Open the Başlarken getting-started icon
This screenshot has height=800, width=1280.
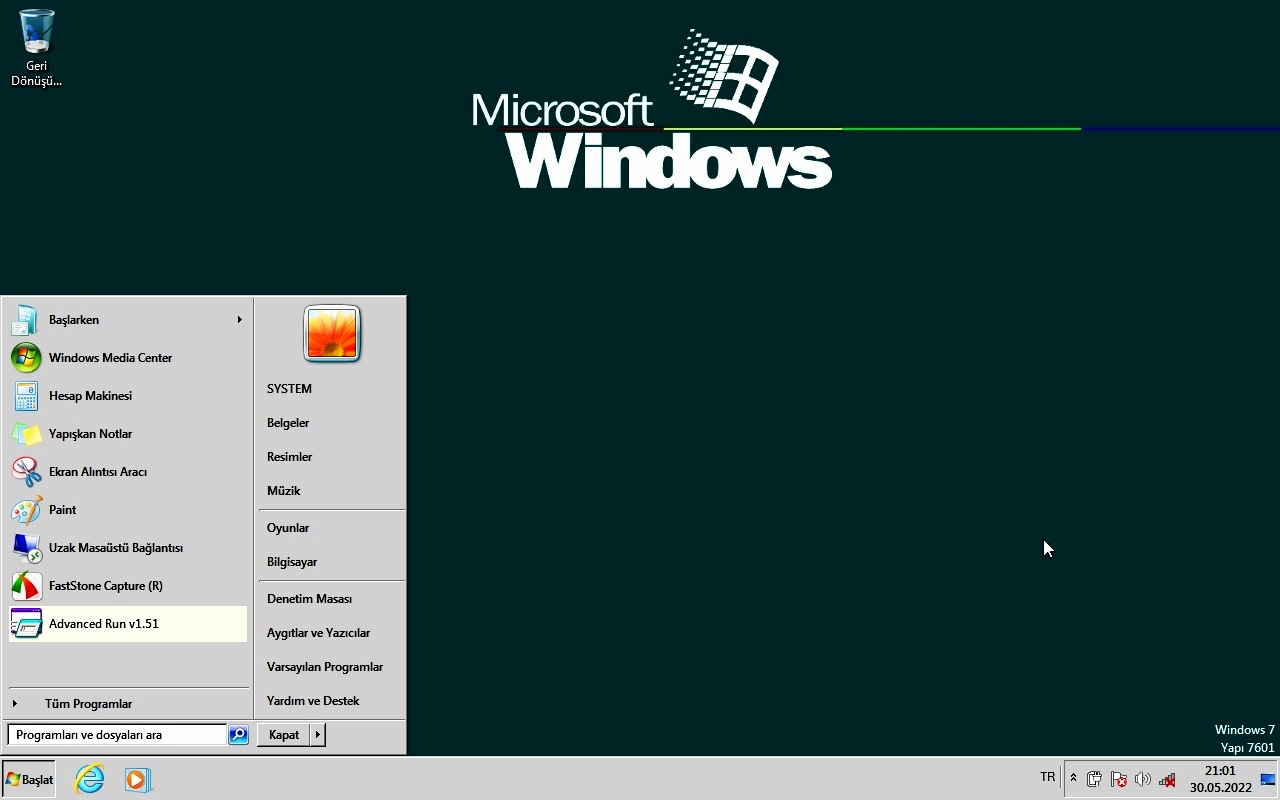click(x=26, y=320)
